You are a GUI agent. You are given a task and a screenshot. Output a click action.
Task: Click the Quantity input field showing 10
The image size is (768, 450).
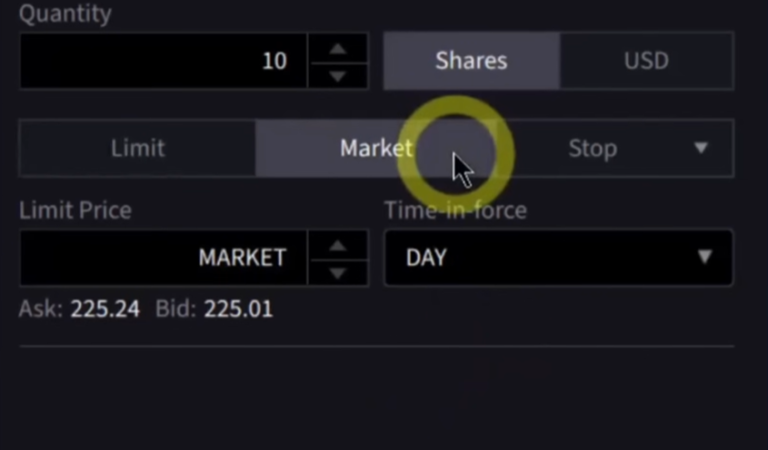coord(164,61)
